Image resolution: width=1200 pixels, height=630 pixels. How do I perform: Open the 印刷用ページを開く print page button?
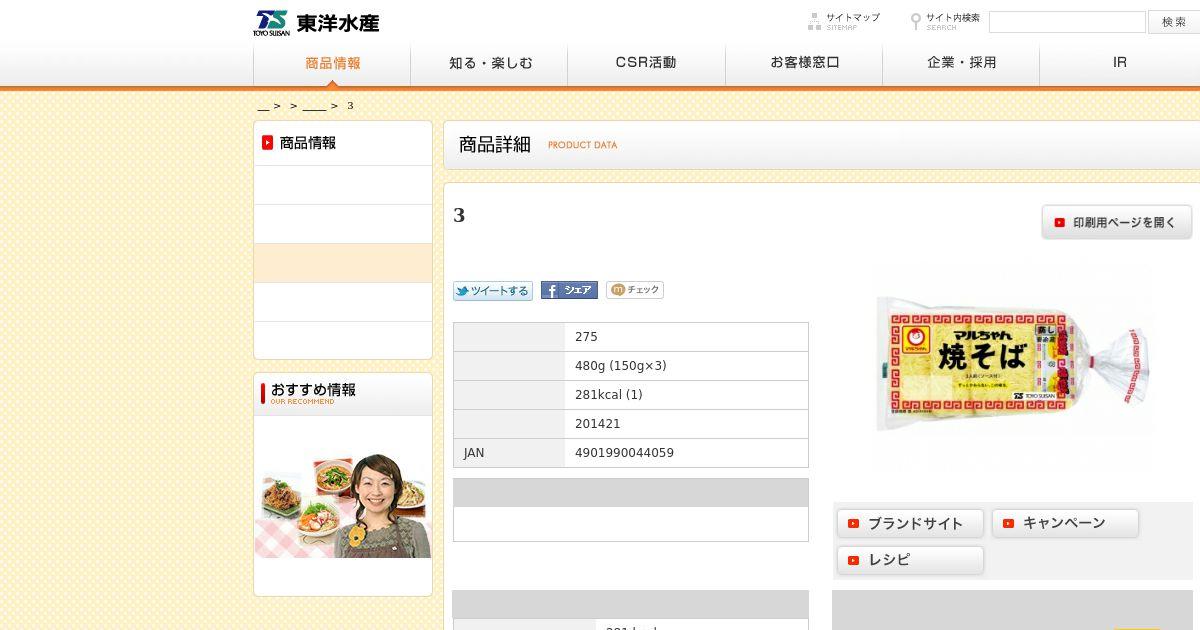1117,222
